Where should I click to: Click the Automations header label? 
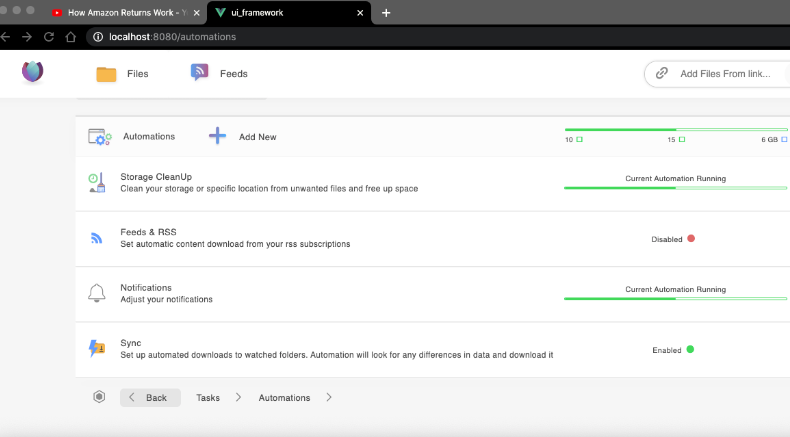tap(149, 137)
